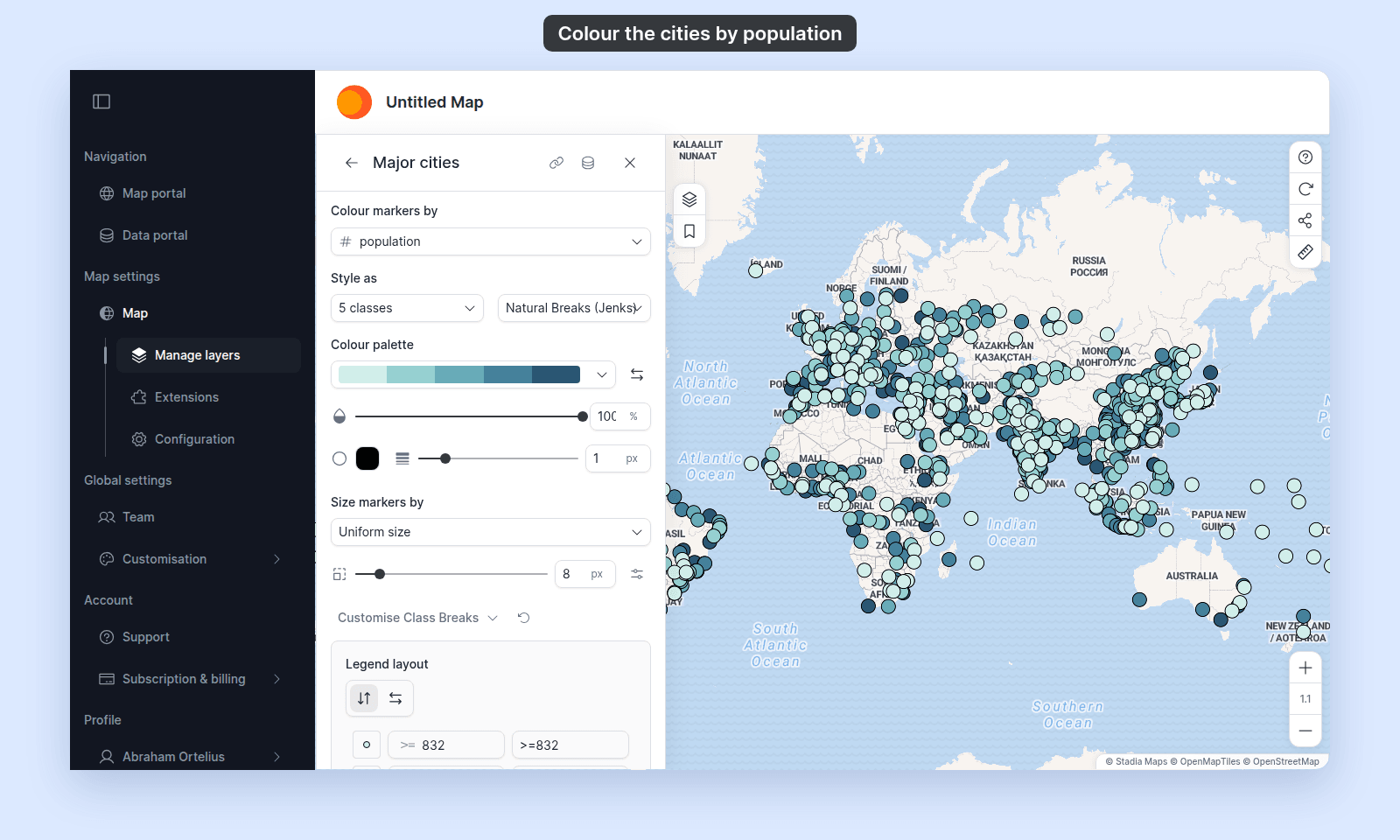
Task: Click the refresh map button
Action: coord(1305,189)
